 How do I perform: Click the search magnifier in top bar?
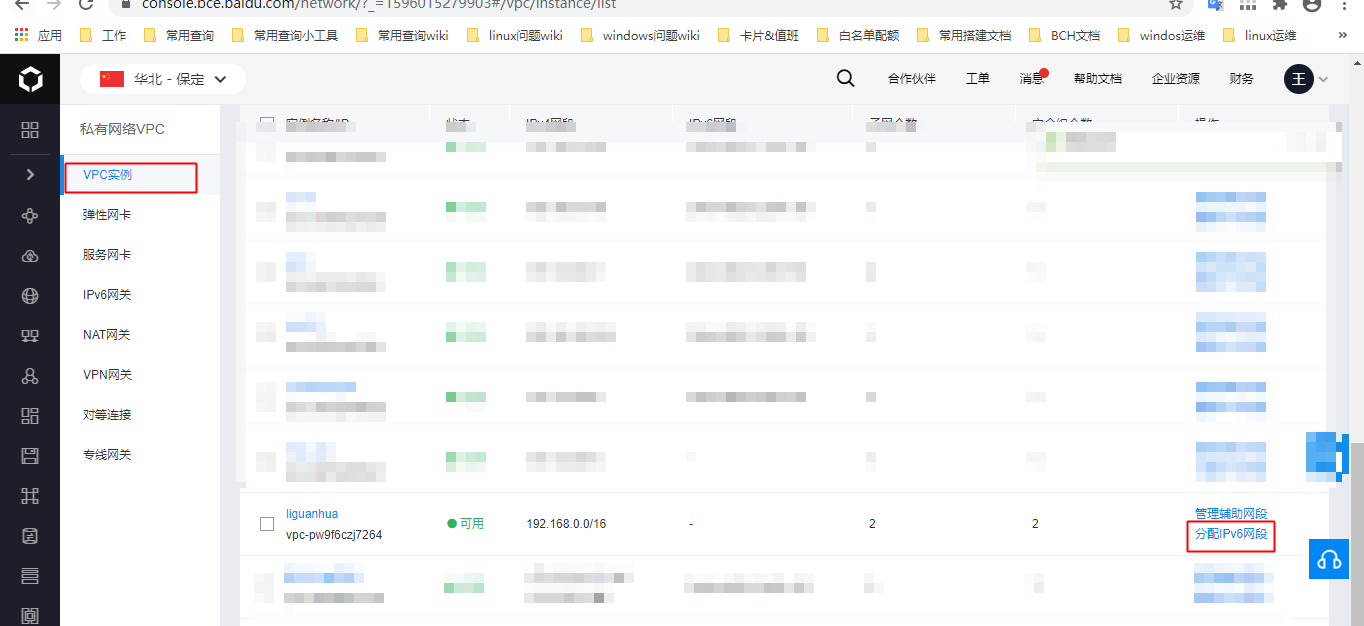[845, 79]
